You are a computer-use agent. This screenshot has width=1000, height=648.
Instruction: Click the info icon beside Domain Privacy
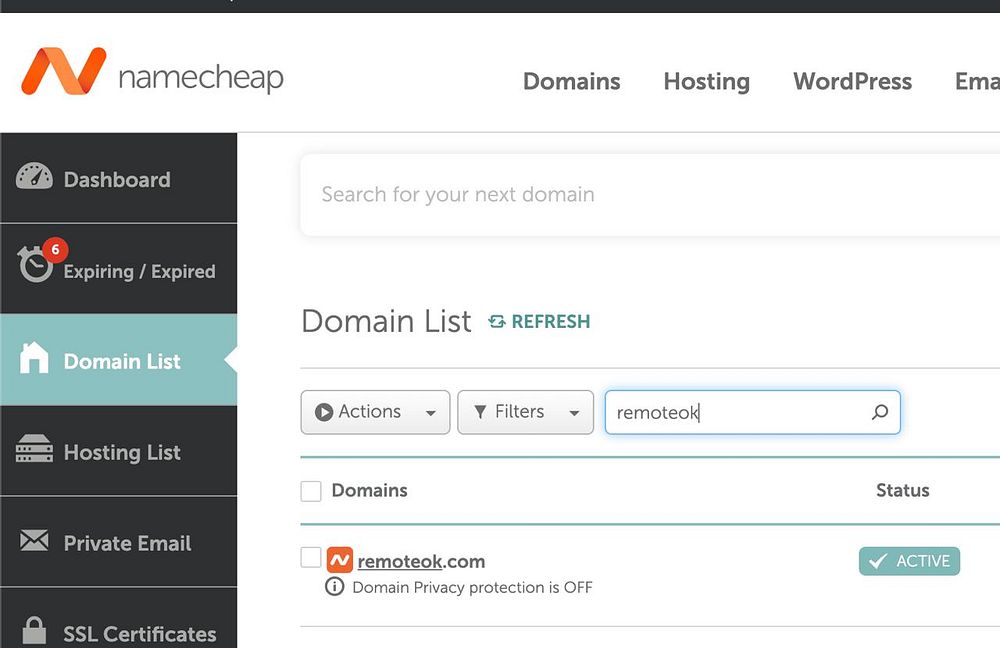tap(334, 586)
